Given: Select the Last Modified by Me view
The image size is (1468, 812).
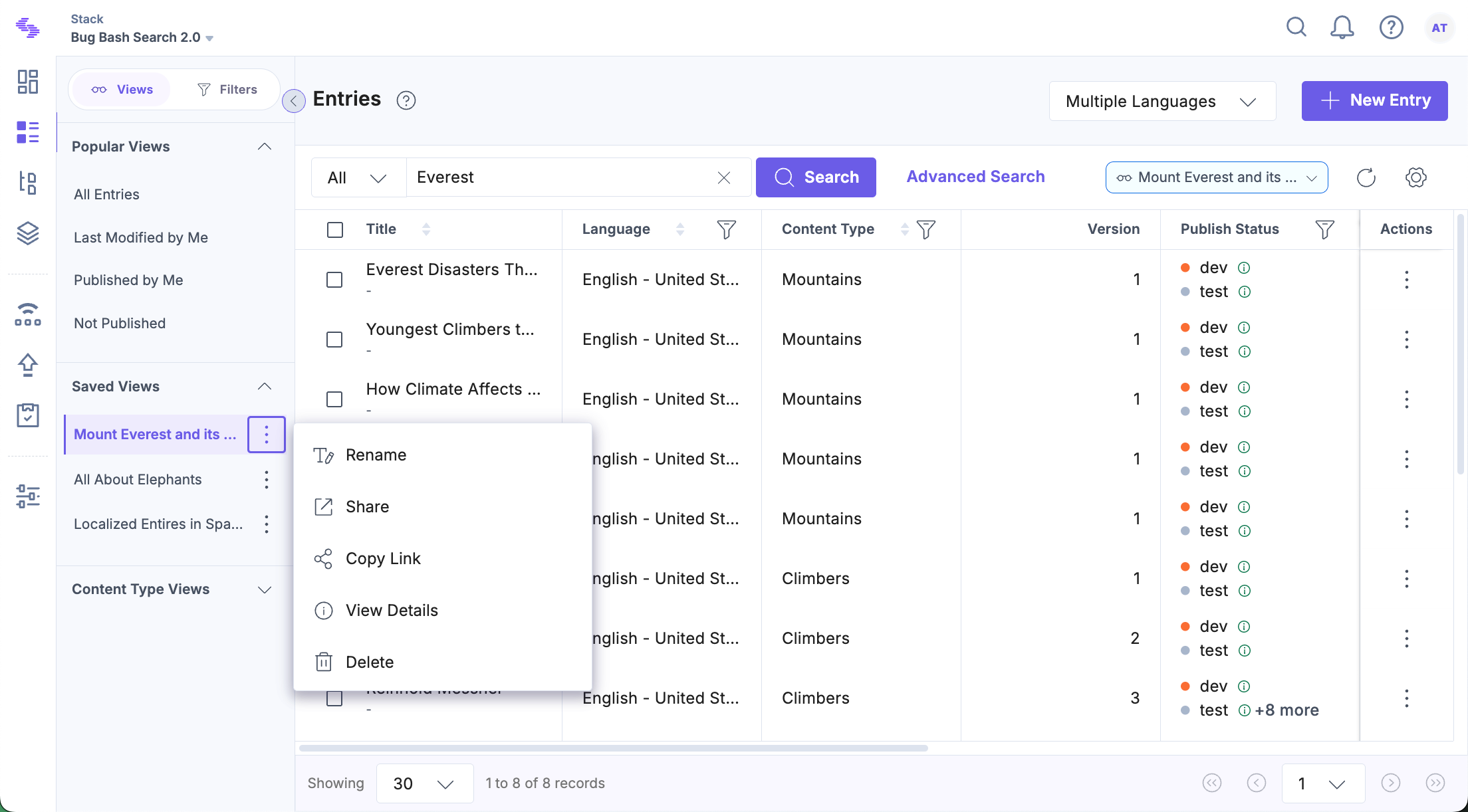Looking at the screenshot, I should (141, 238).
